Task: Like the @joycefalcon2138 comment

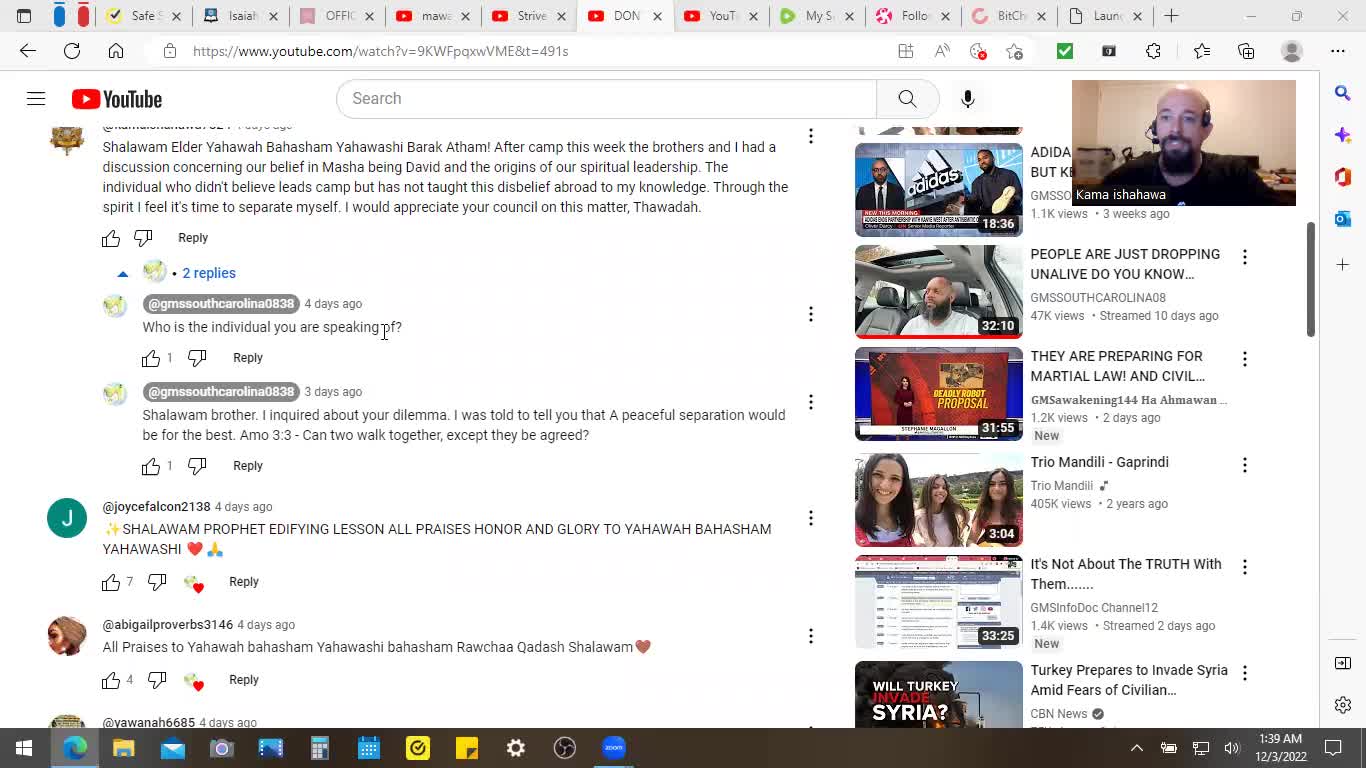Action: 111,582
